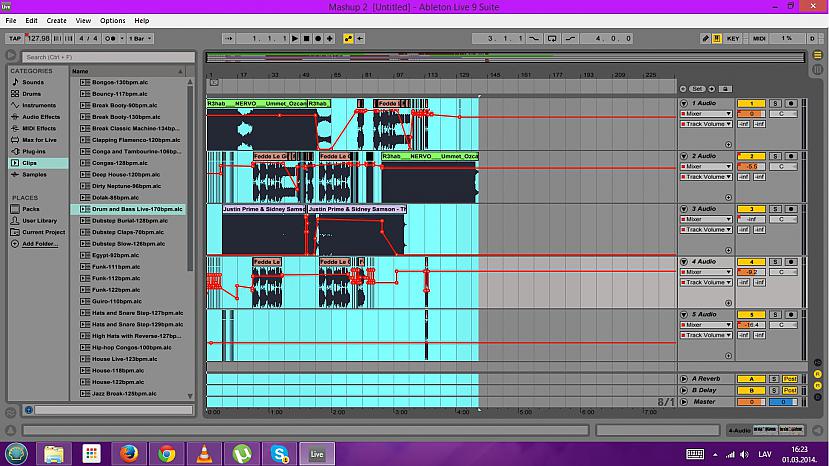Screen dimensions: 829x466
Task: Click the browser Search field
Action: (x=108, y=57)
